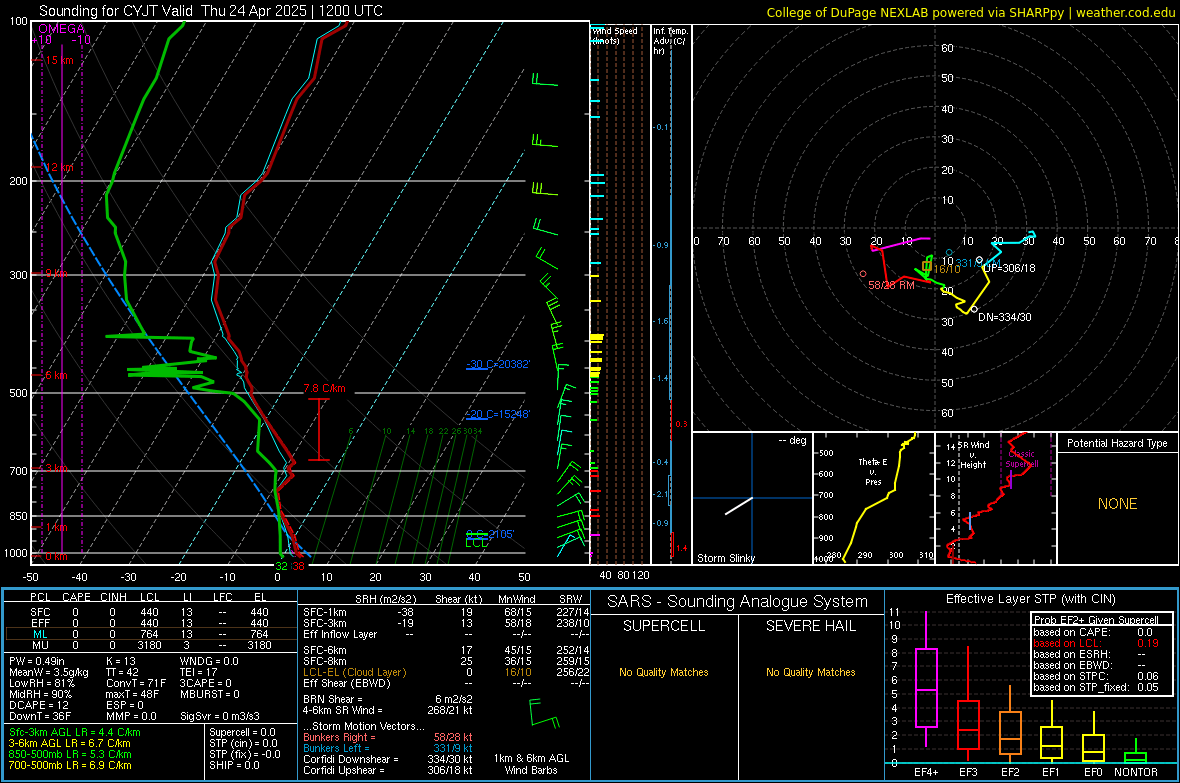
Task: Click the magenta OMEGA label
Action: pos(62,29)
